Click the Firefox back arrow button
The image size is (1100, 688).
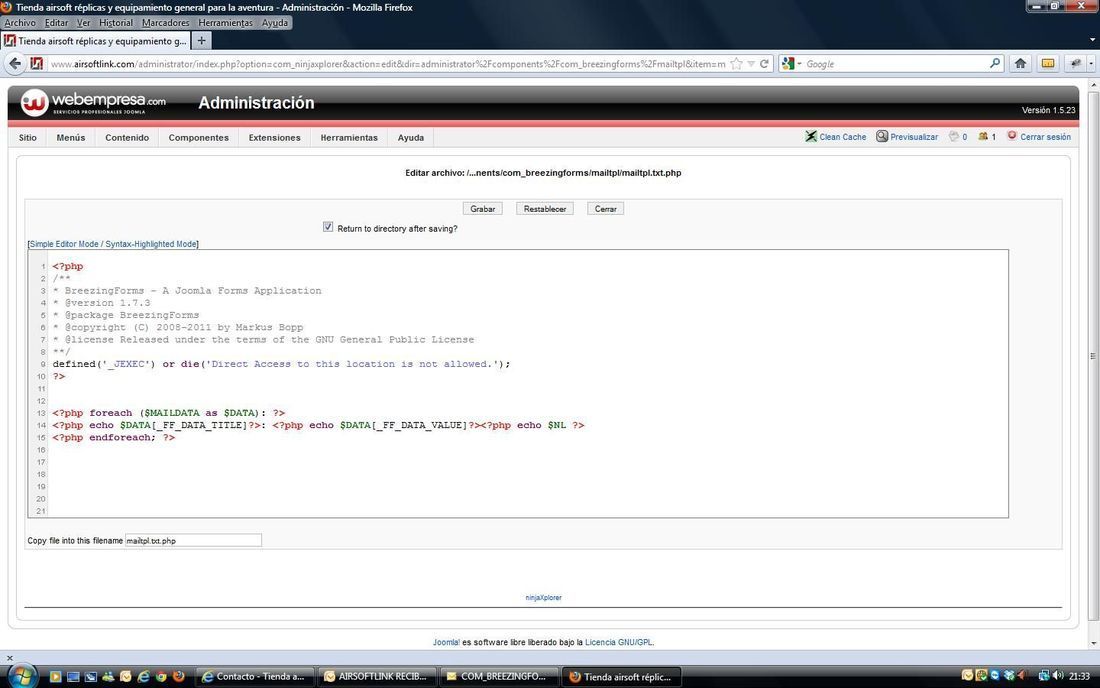pyautogui.click(x=15, y=64)
